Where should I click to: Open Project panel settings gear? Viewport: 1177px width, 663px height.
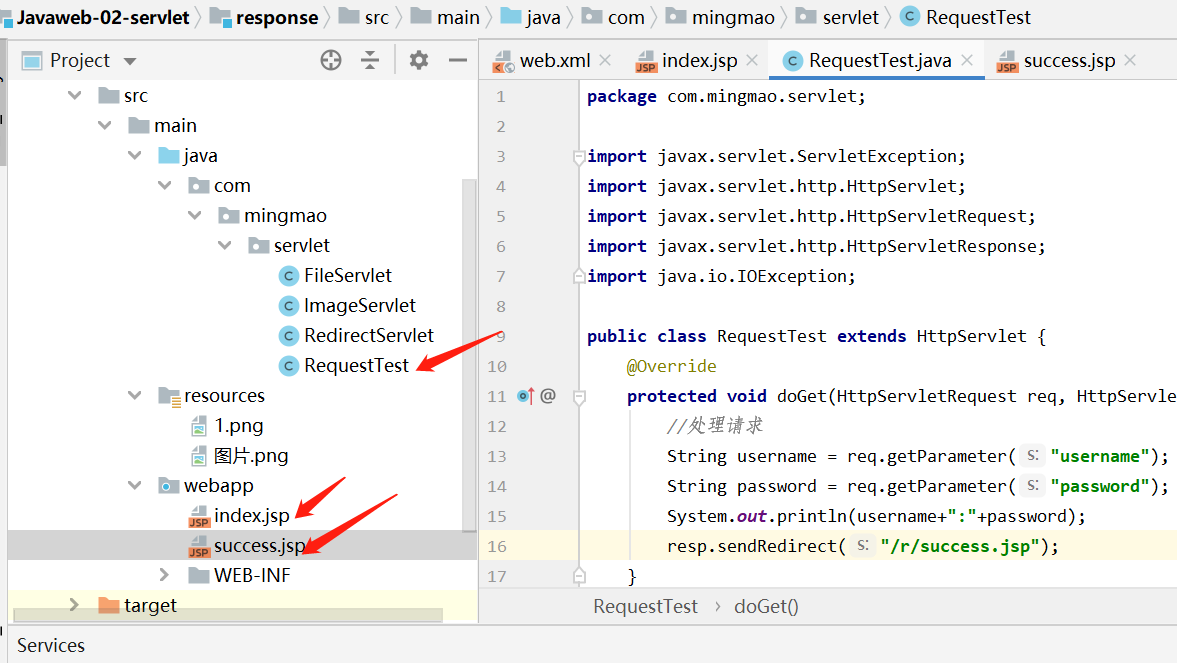coord(419,61)
